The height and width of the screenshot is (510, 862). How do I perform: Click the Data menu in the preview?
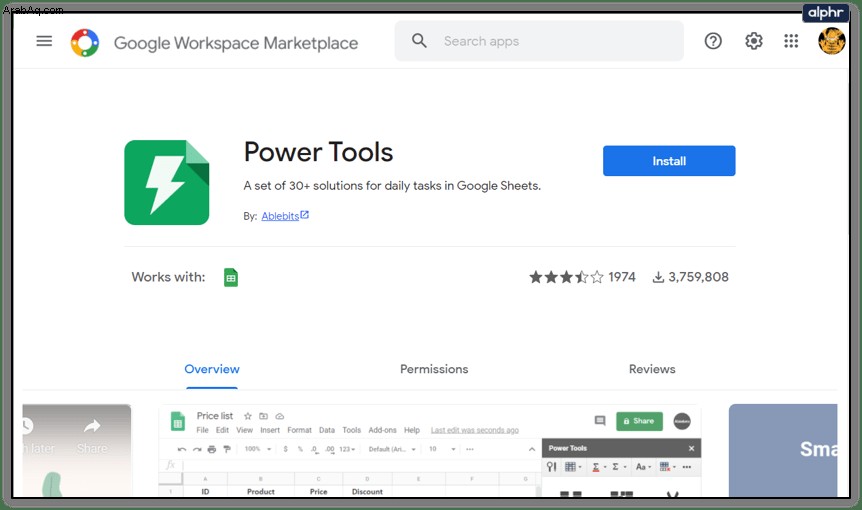click(327, 430)
